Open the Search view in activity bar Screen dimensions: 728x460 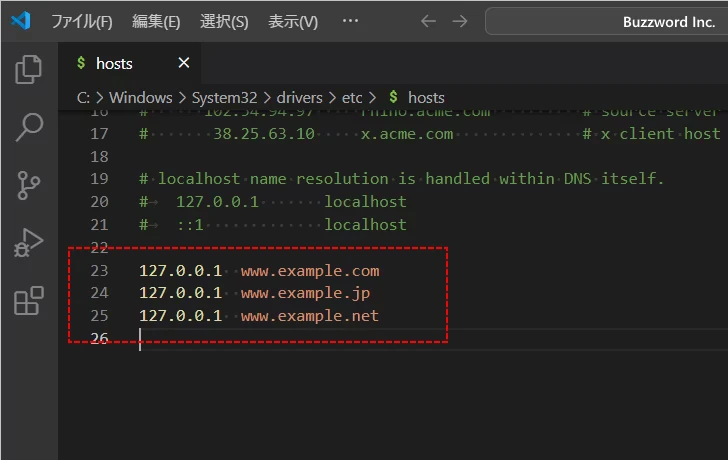click(29, 127)
